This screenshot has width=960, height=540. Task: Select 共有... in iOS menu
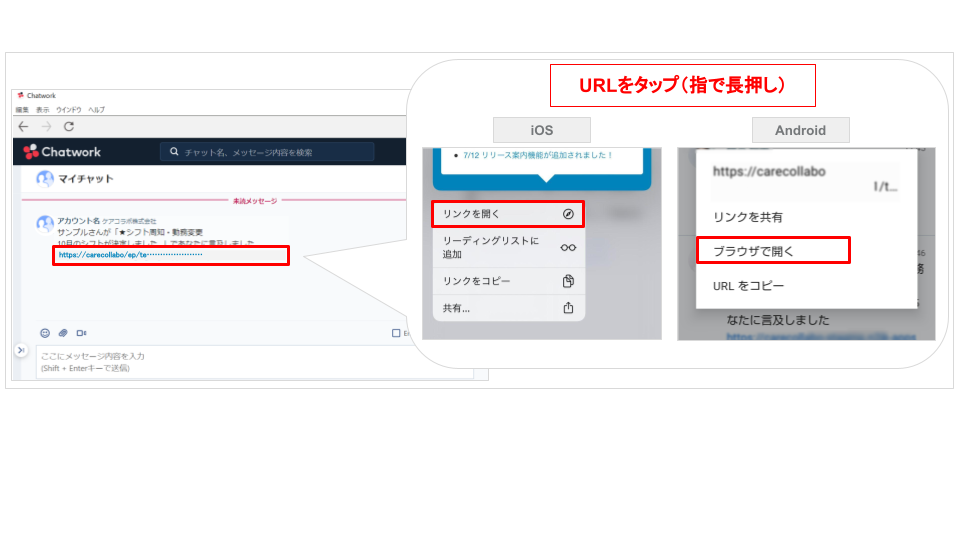point(508,308)
